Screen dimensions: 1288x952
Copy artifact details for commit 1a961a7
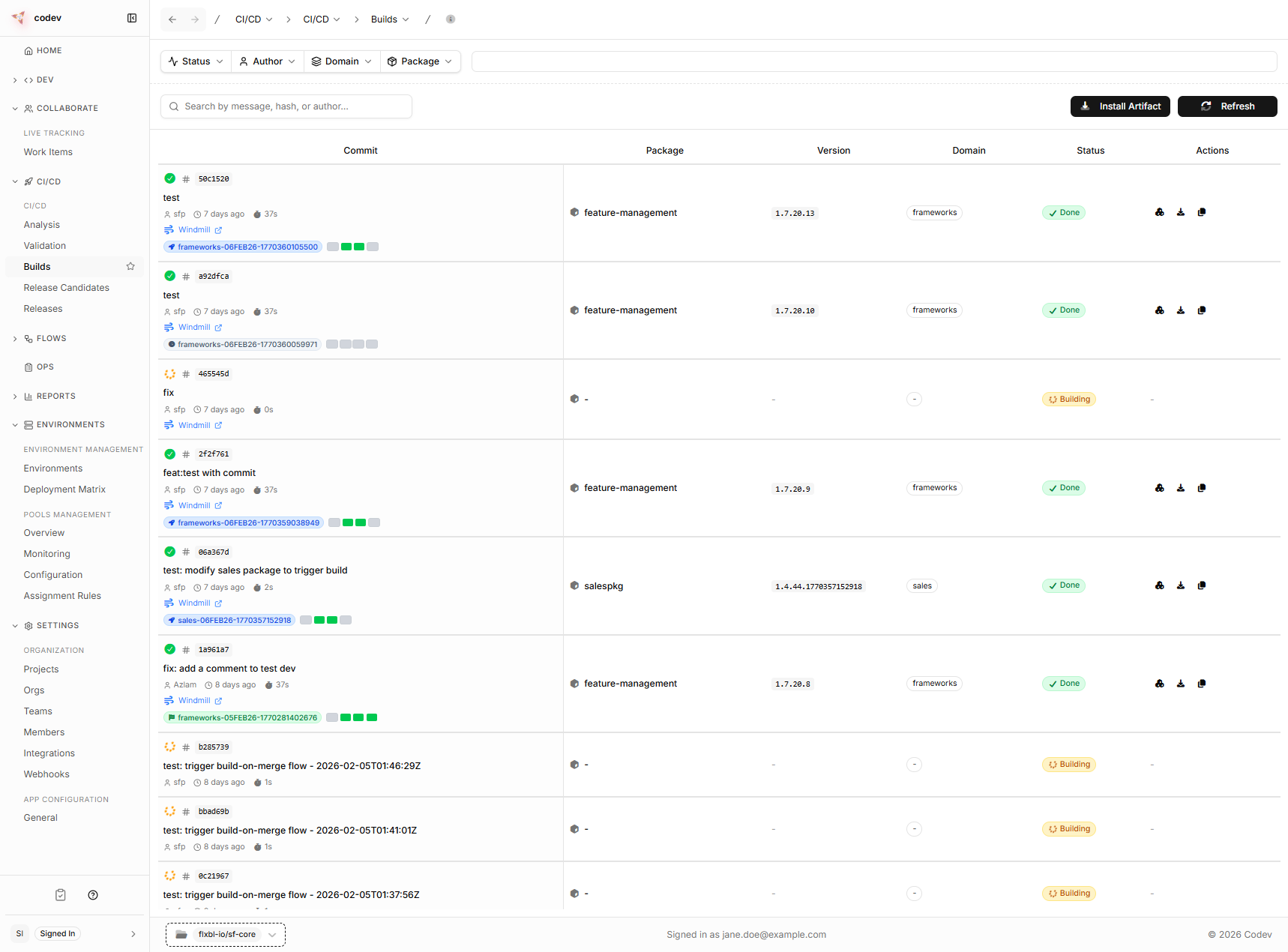pyautogui.click(x=1202, y=683)
